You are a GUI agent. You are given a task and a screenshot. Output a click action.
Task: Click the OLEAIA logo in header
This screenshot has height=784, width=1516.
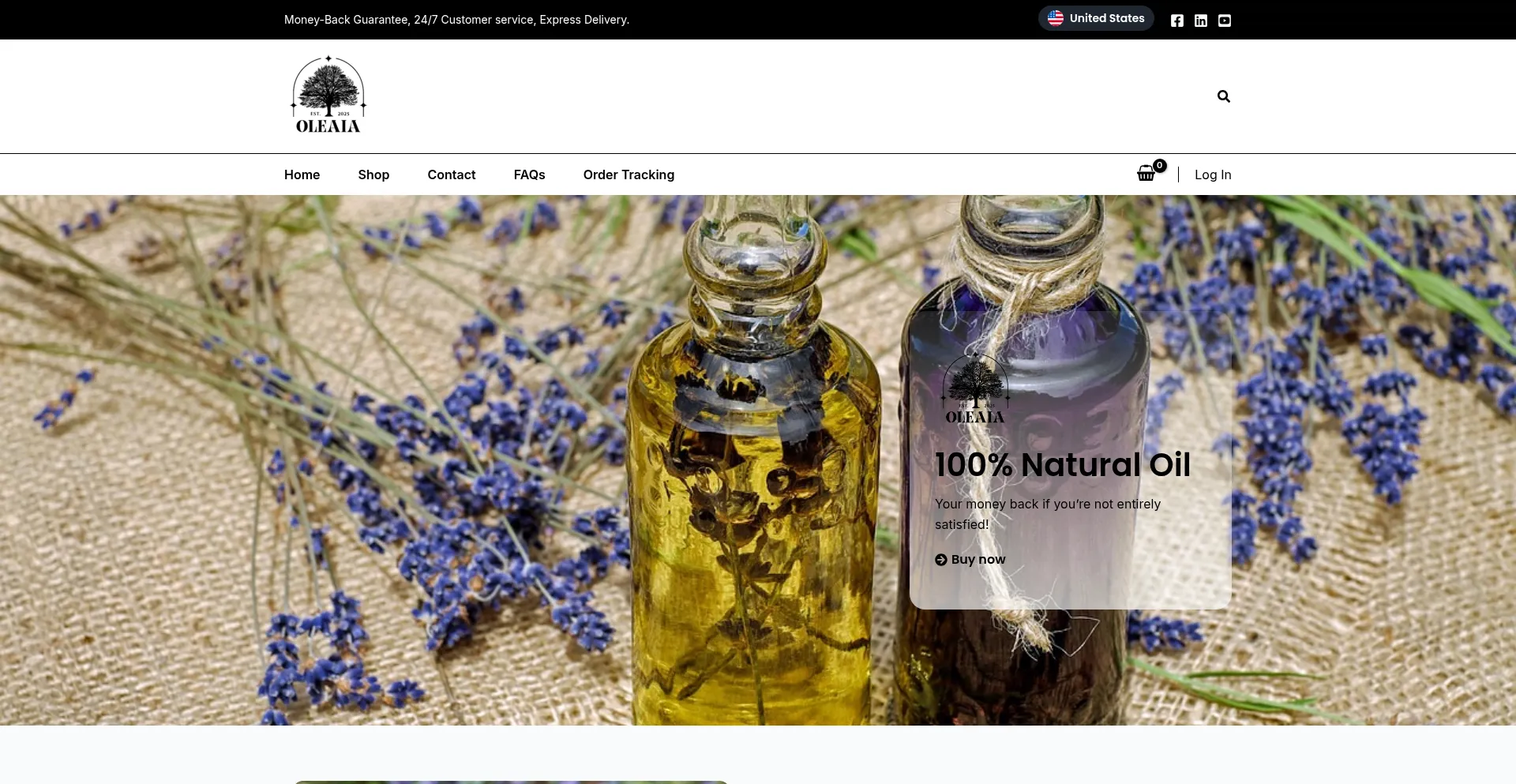(328, 96)
